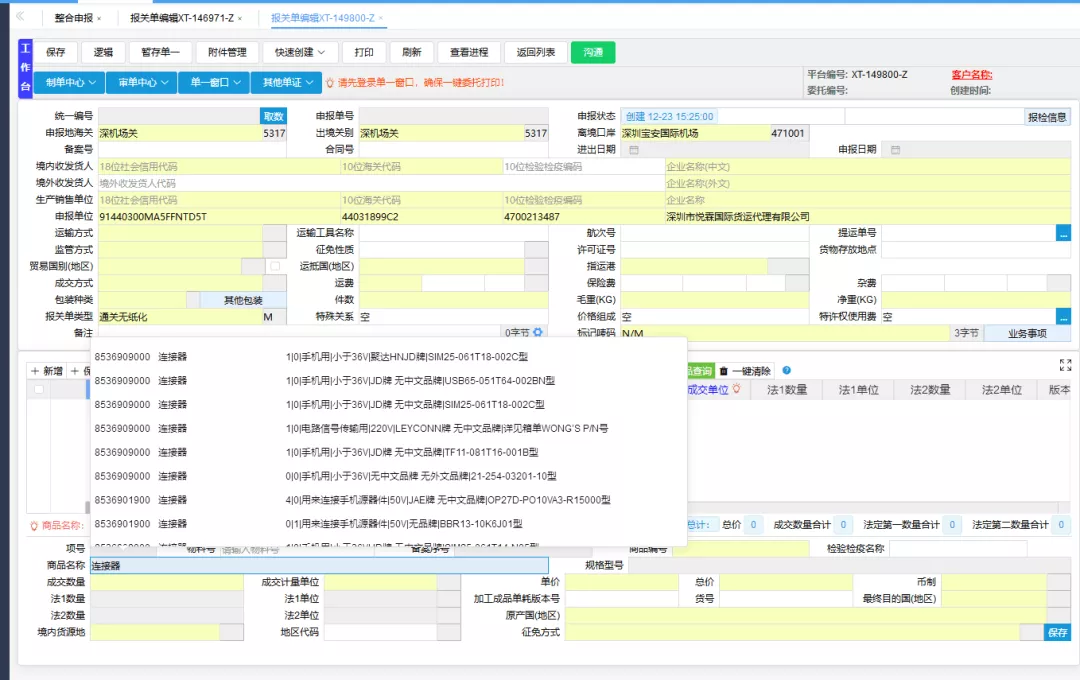
Task: Click the 逻辑 button
Action: click(103, 52)
